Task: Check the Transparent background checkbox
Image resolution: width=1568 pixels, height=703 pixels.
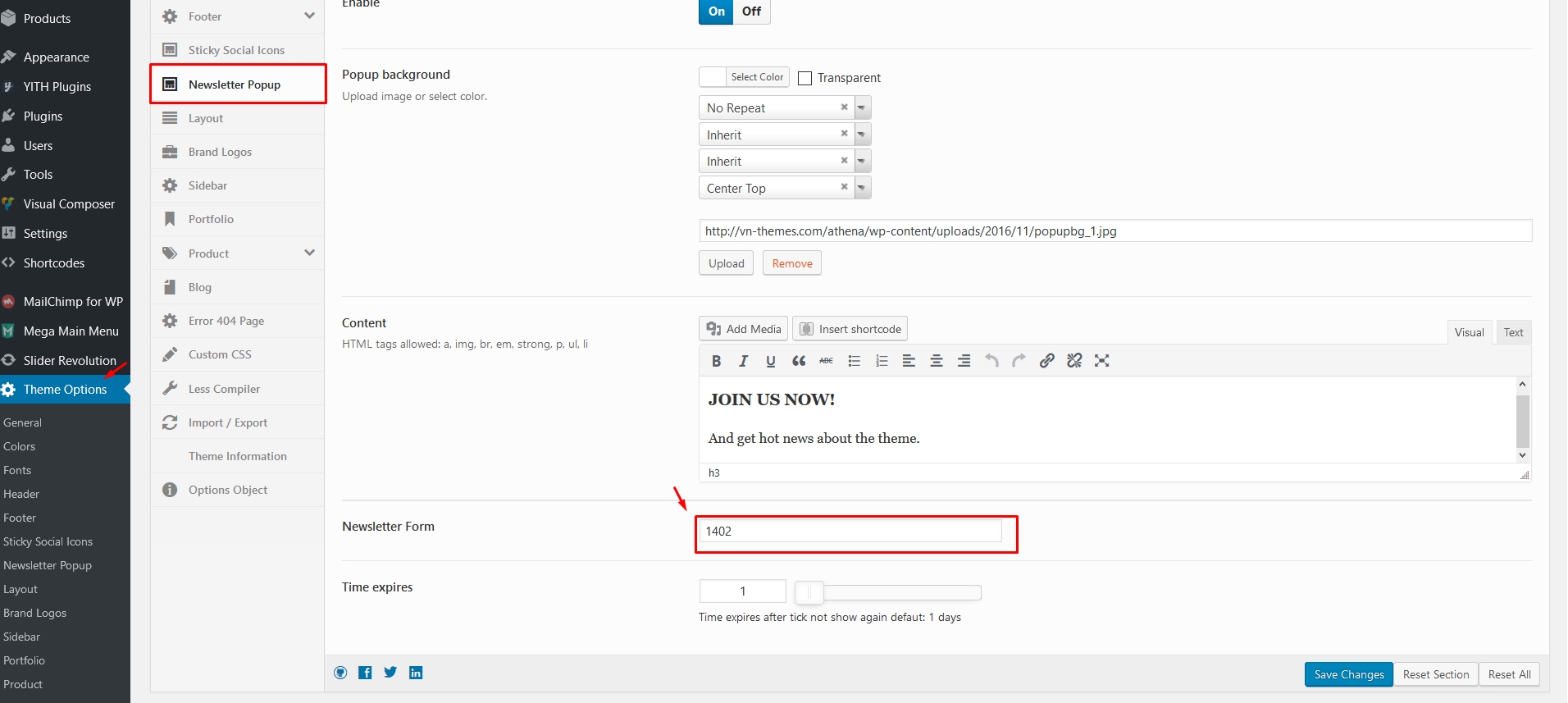Action: [x=805, y=78]
